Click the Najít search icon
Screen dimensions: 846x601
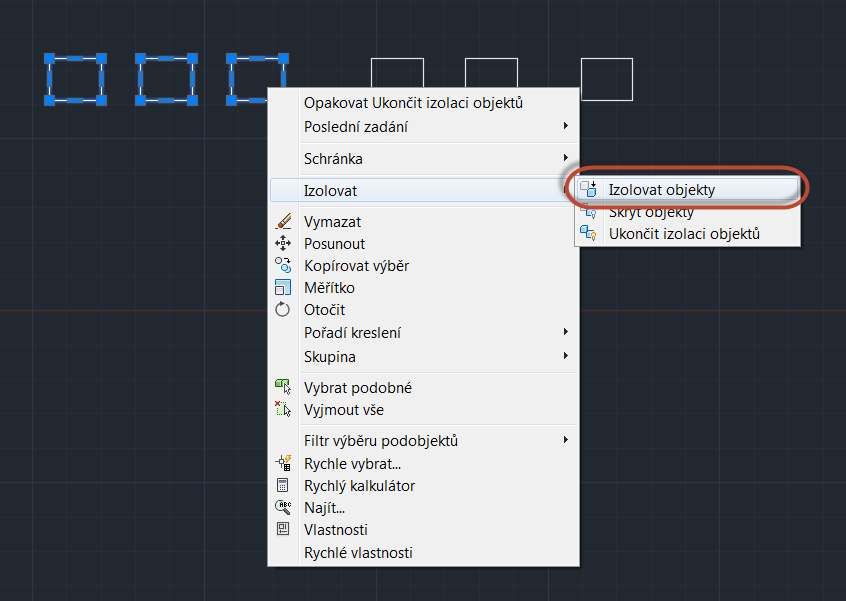[283, 508]
